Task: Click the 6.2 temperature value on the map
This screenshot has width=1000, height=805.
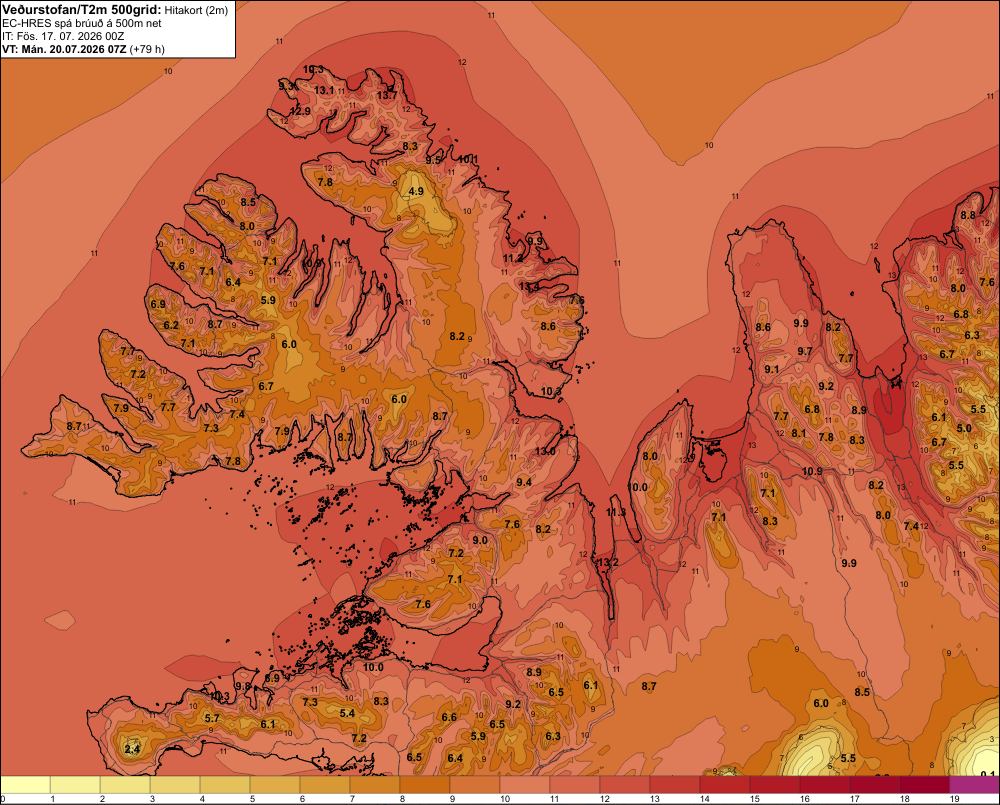Action: (x=171, y=325)
